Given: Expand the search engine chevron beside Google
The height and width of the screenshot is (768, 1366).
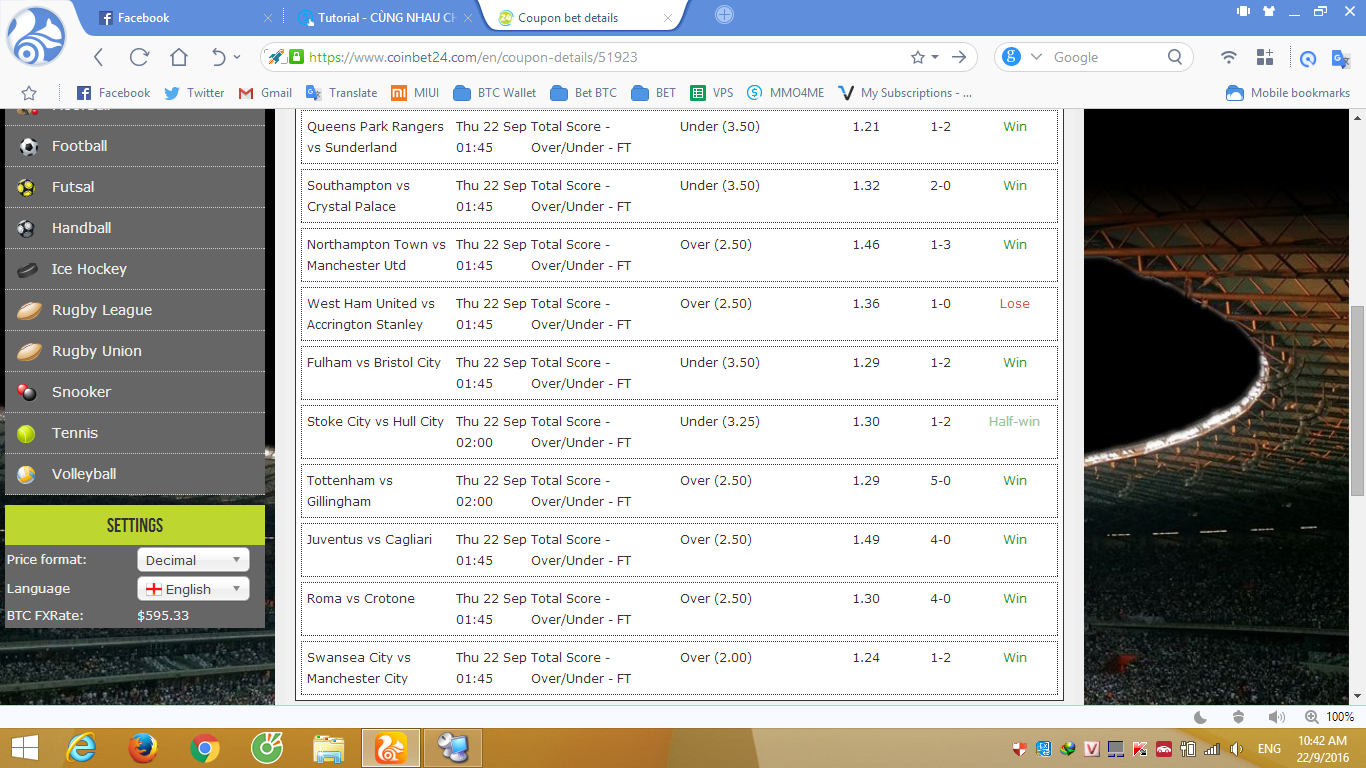Looking at the screenshot, I should pyautogui.click(x=1036, y=57).
